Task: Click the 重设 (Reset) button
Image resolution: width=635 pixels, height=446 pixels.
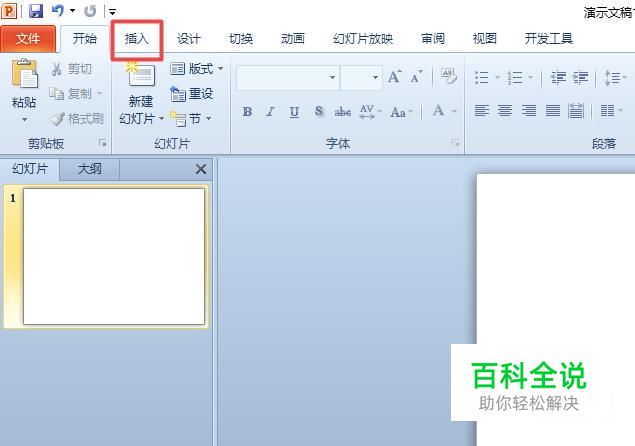Action: click(x=192, y=94)
